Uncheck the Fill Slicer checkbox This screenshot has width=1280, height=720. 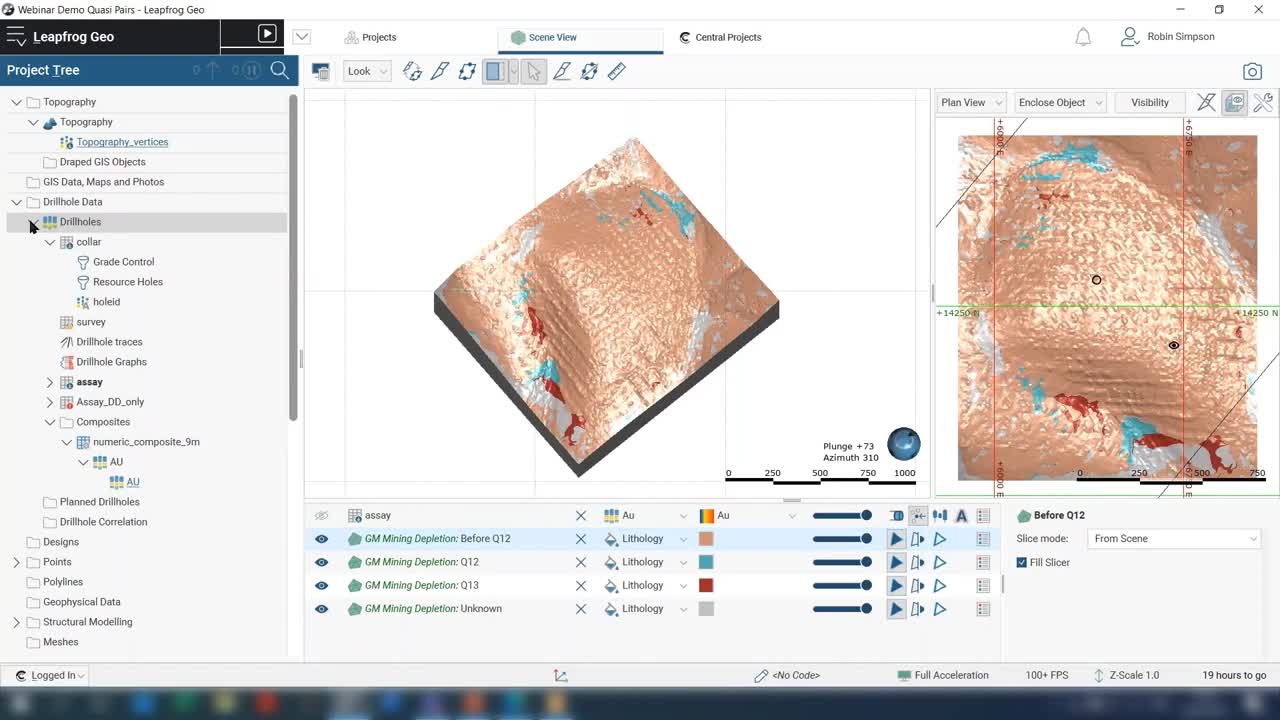tap(1021, 563)
